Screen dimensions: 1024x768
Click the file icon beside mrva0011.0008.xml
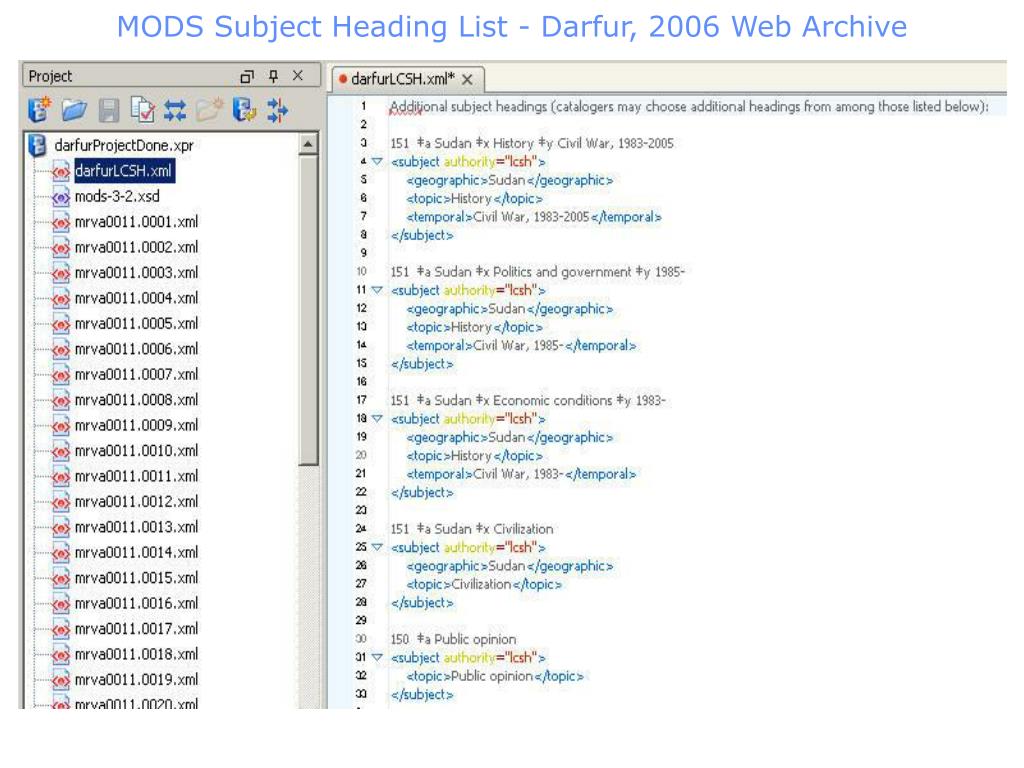[x=60, y=400]
